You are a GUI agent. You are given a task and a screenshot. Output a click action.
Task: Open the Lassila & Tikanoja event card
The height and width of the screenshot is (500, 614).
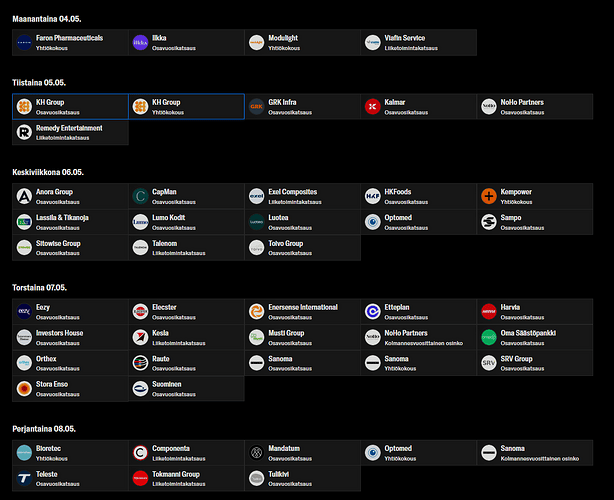click(x=70, y=222)
